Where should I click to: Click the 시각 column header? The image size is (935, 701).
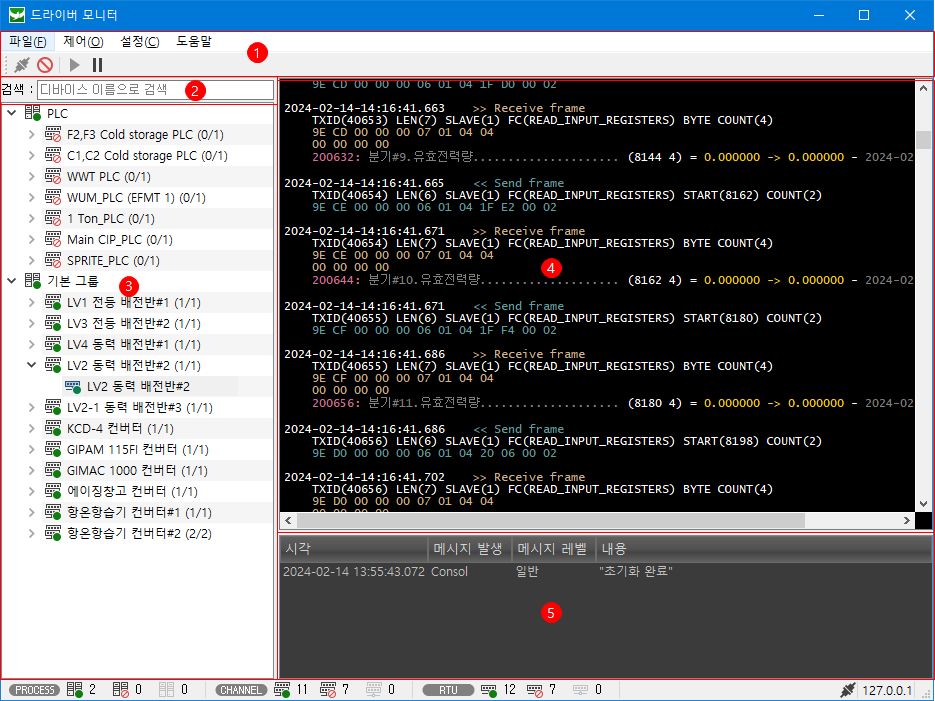[354, 549]
